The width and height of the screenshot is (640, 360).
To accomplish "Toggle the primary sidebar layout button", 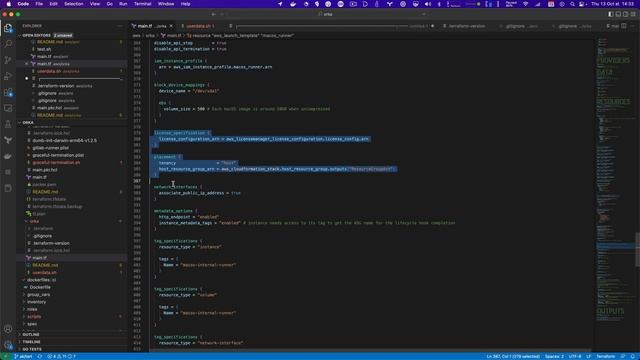I will click(611, 14).
